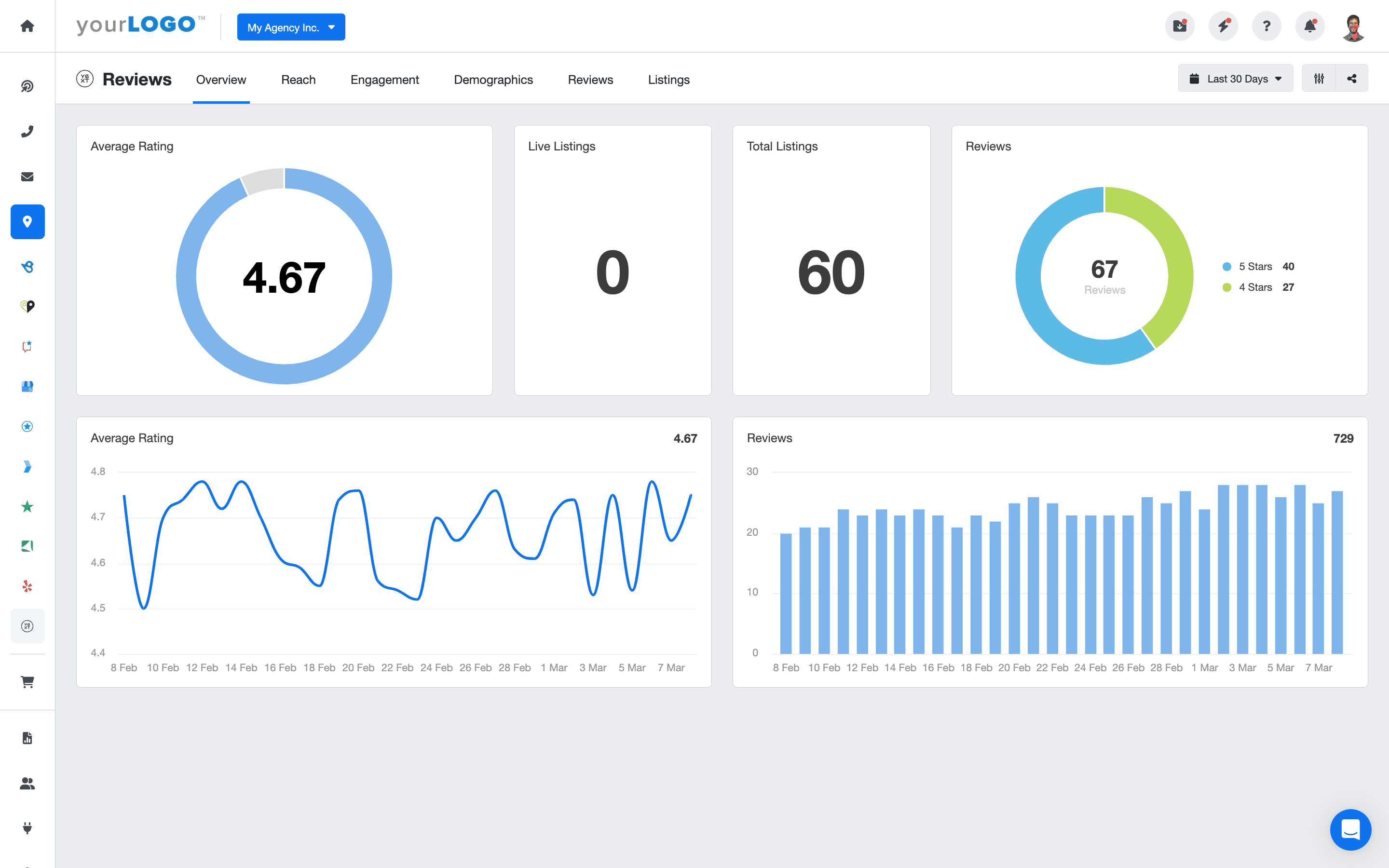
Task: Go to the Listings tab
Action: point(668,80)
